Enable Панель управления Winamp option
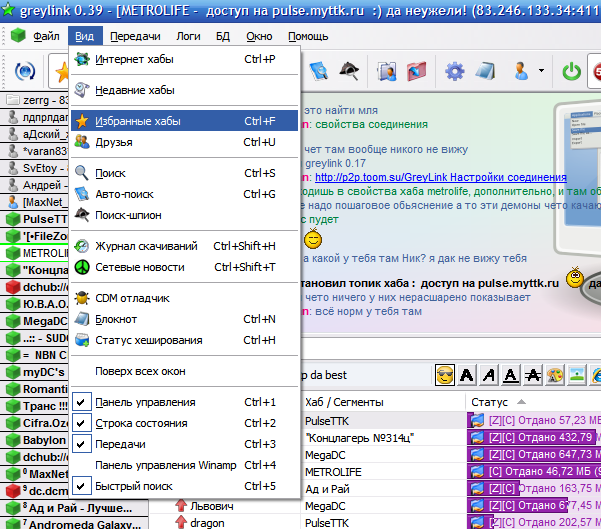The height and width of the screenshot is (529, 601). click(184, 465)
